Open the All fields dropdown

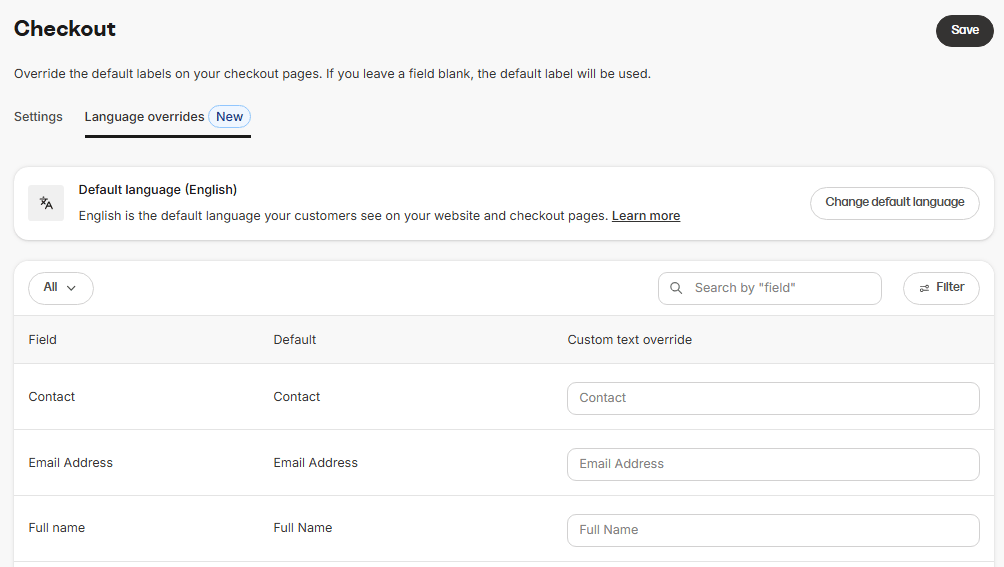pos(61,288)
